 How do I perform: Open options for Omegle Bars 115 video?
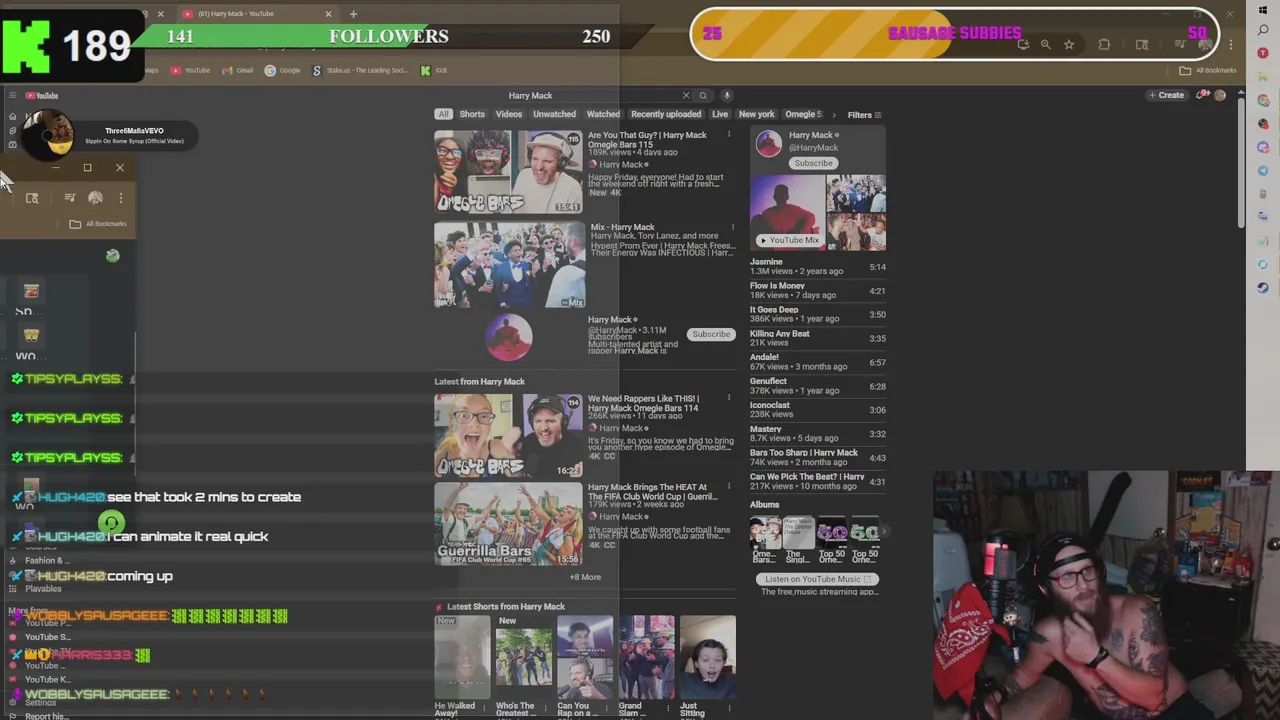(729, 135)
